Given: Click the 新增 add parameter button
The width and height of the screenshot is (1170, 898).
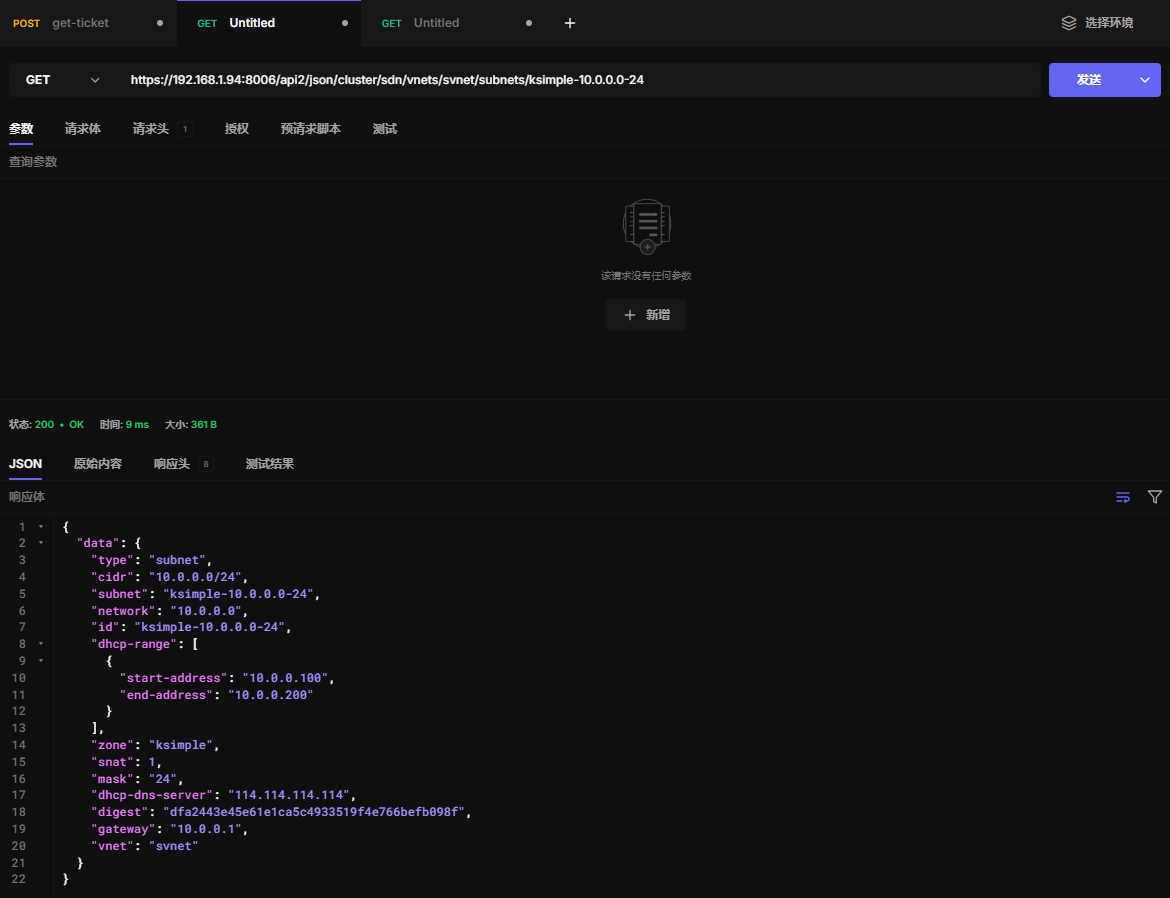Looking at the screenshot, I should pos(646,315).
